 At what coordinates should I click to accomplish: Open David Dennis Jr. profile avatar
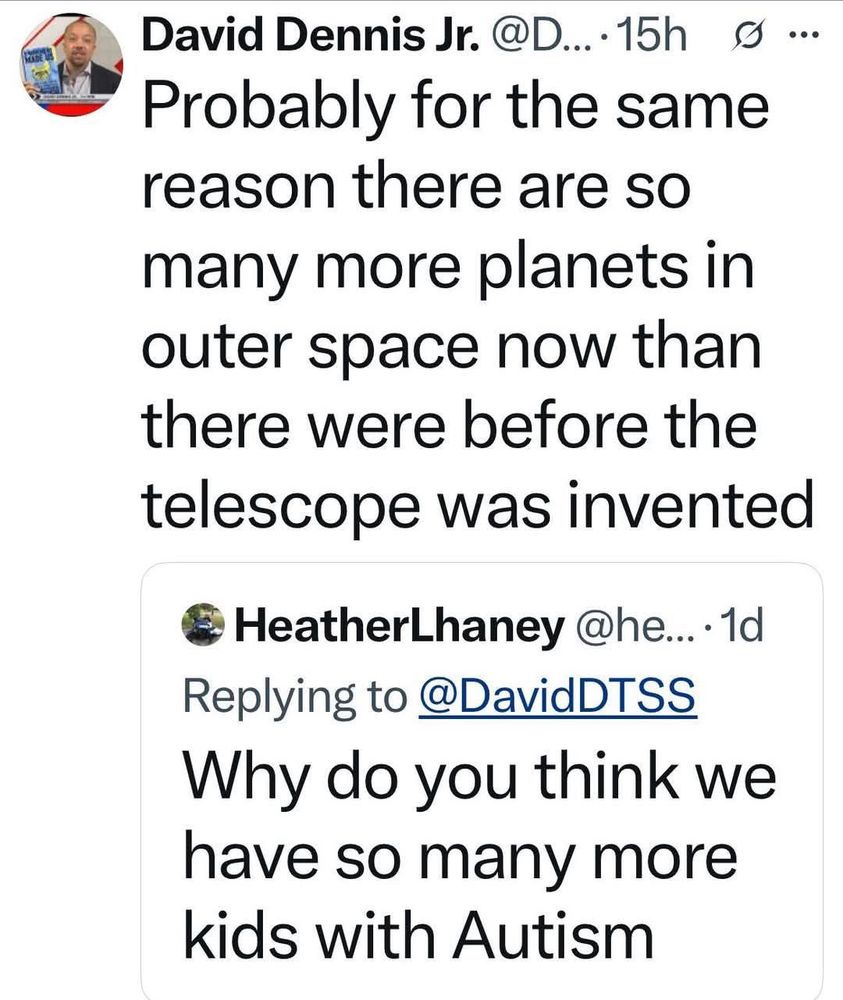[x=71, y=65]
